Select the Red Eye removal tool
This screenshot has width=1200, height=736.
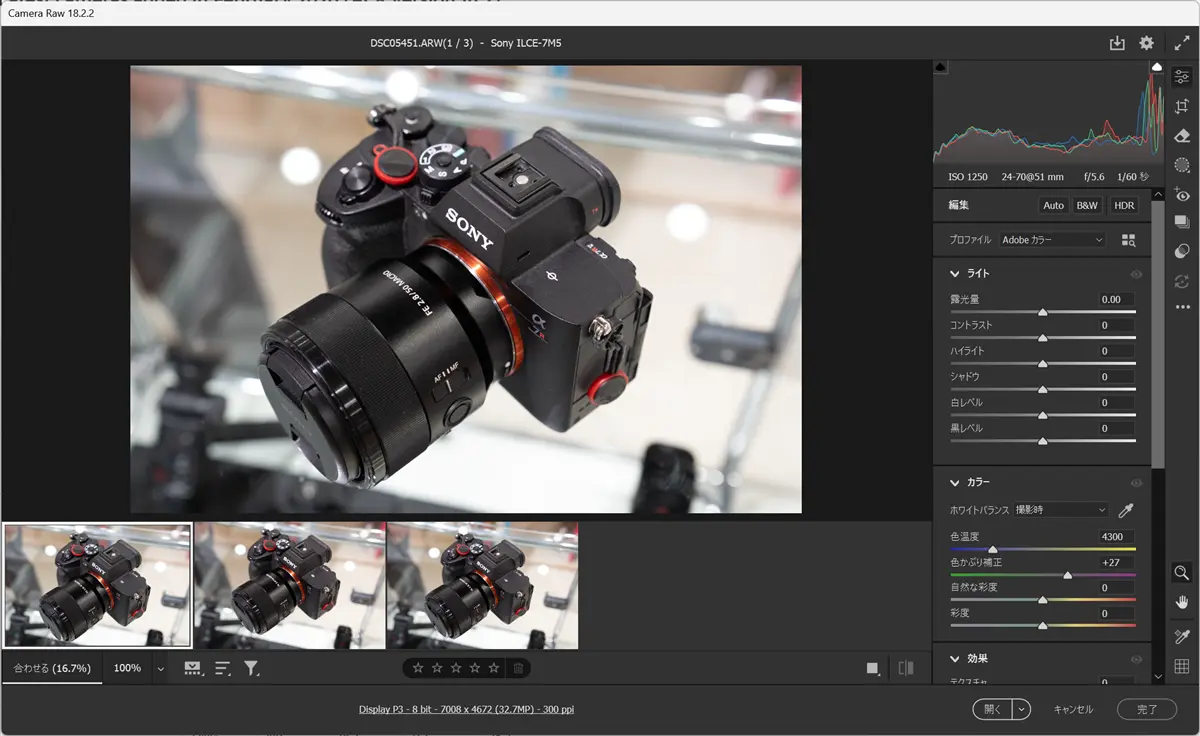[x=1182, y=195]
